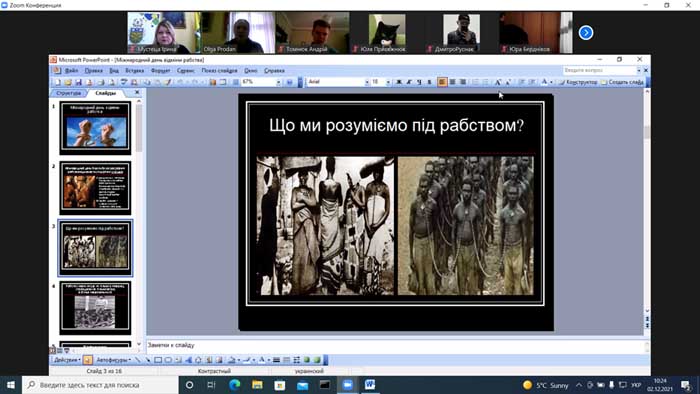Open the Показ слайдов menu
The height and width of the screenshot is (394, 700).
coord(219,71)
